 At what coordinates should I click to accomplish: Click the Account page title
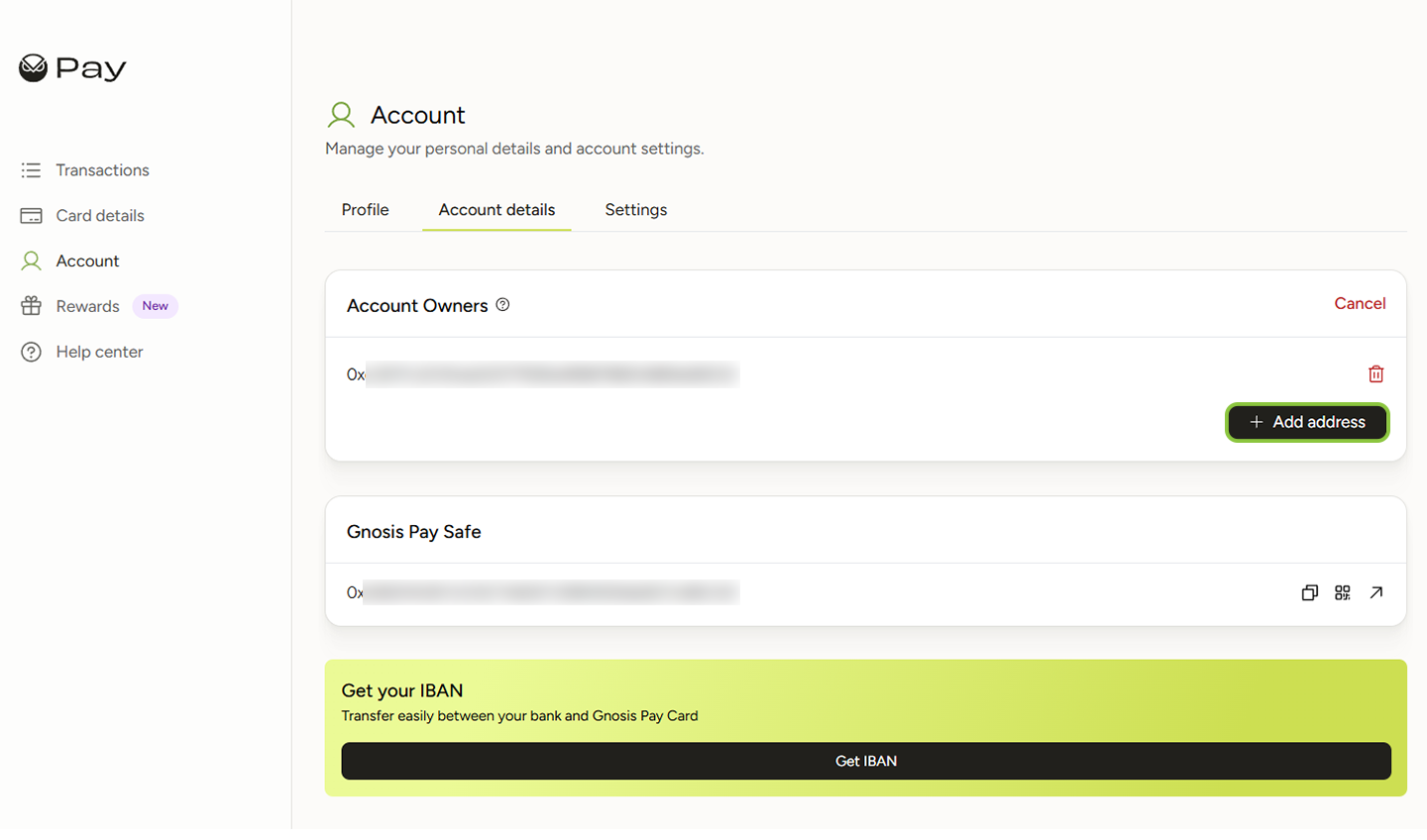(x=417, y=115)
